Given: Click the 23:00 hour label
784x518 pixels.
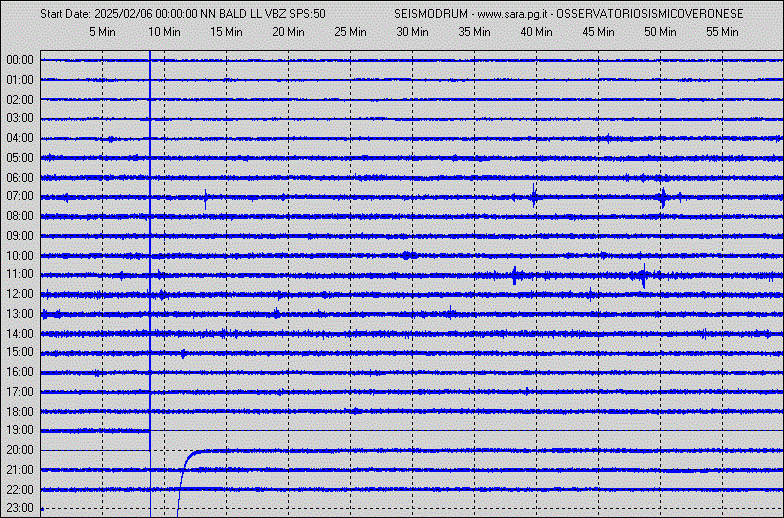Looking at the screenshot, I should 20,508.
